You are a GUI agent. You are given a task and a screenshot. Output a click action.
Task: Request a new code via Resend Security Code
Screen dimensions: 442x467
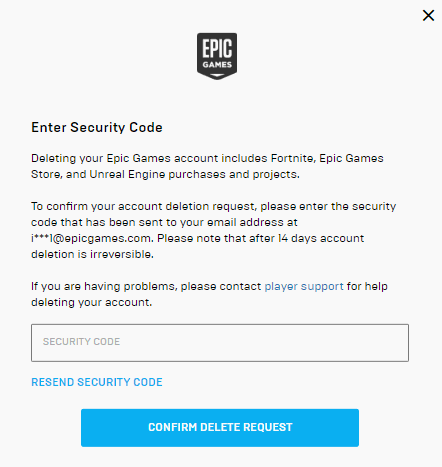point(97,382)
